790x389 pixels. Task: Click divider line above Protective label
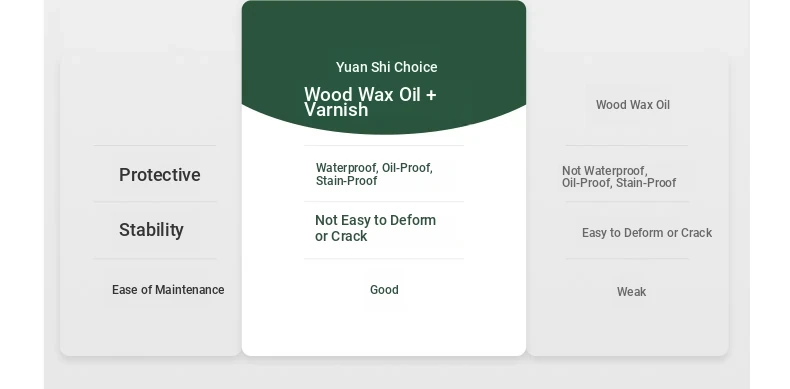point(155,146)
